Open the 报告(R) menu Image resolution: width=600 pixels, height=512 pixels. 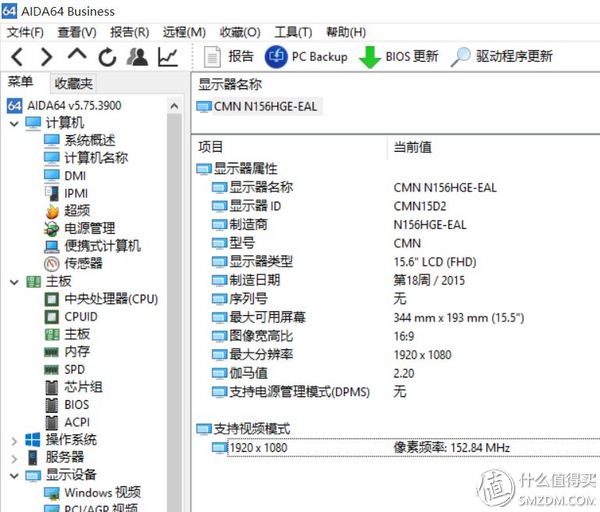[130, 32]
